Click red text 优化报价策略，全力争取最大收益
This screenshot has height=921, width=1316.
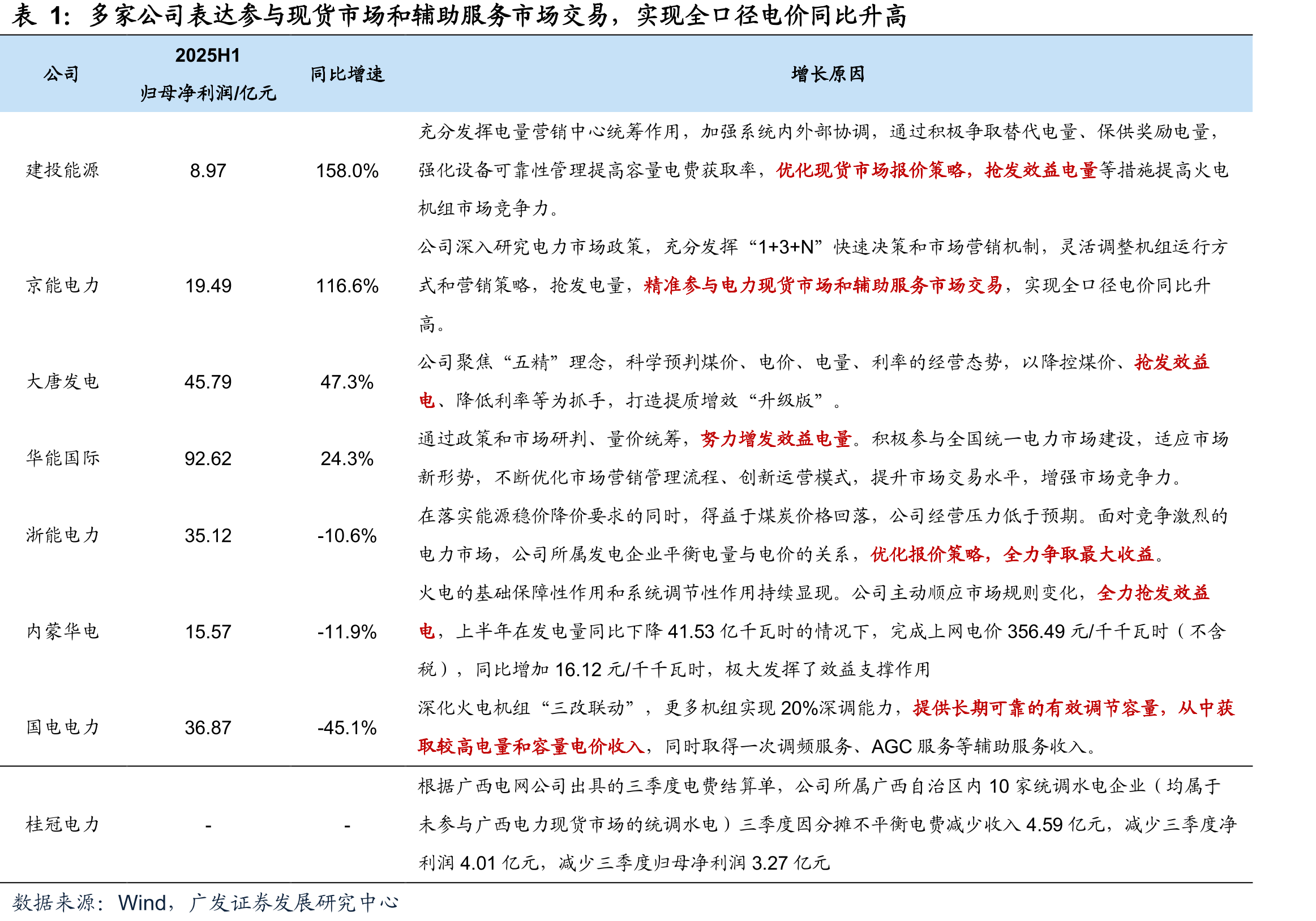pos(1012,554)
